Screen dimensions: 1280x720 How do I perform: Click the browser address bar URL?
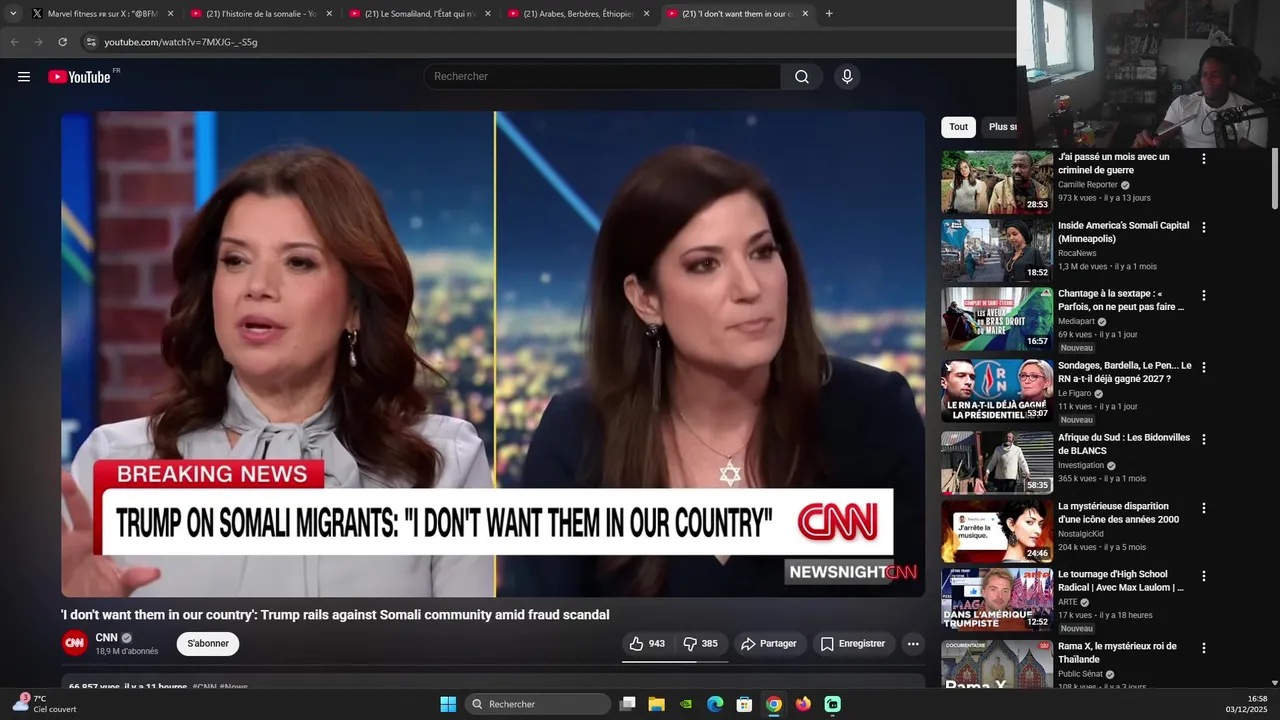(181, 42)
